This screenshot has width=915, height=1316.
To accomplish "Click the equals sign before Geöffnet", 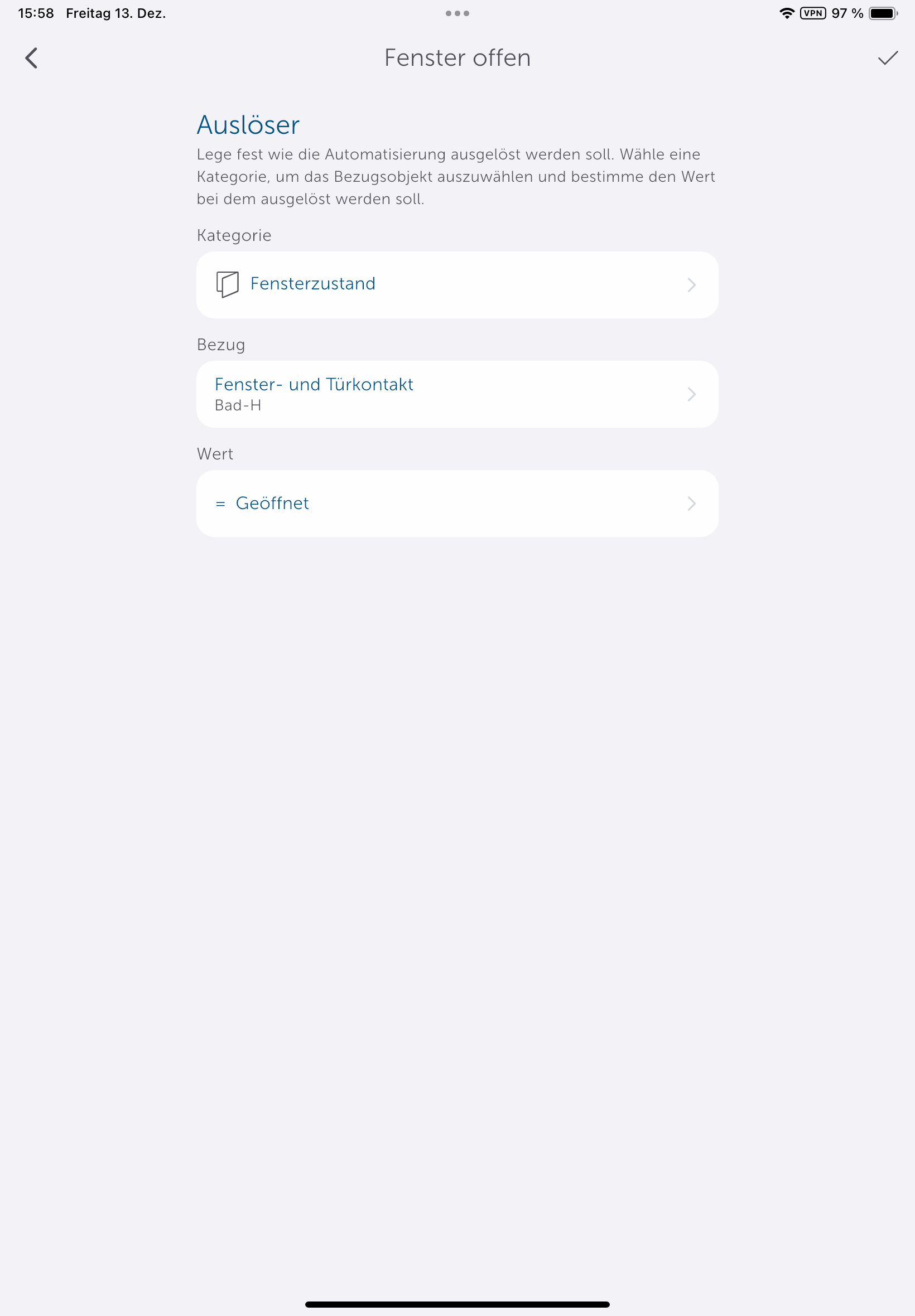I will tap(220, 504).
